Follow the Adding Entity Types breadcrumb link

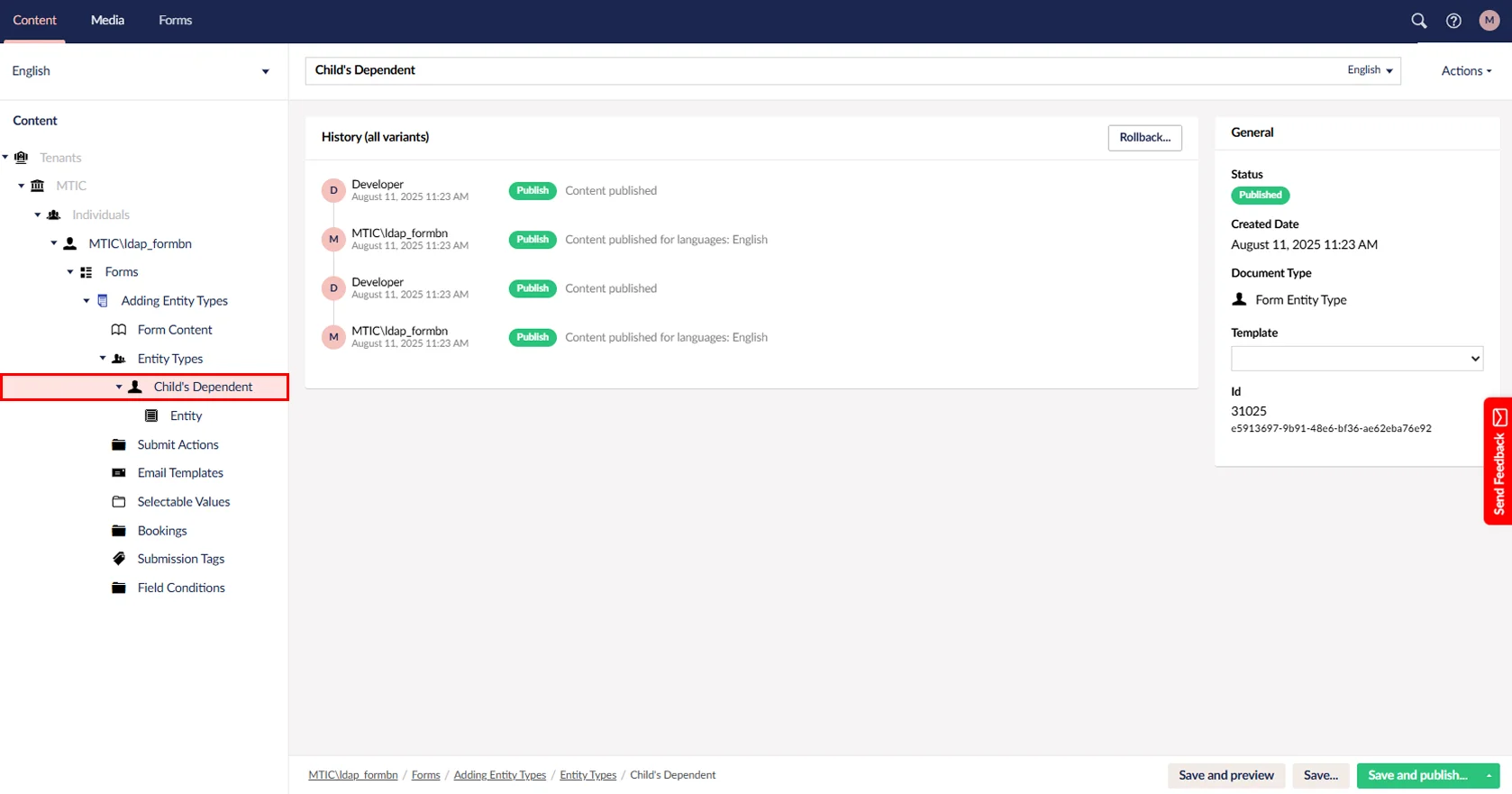point(499,775)
